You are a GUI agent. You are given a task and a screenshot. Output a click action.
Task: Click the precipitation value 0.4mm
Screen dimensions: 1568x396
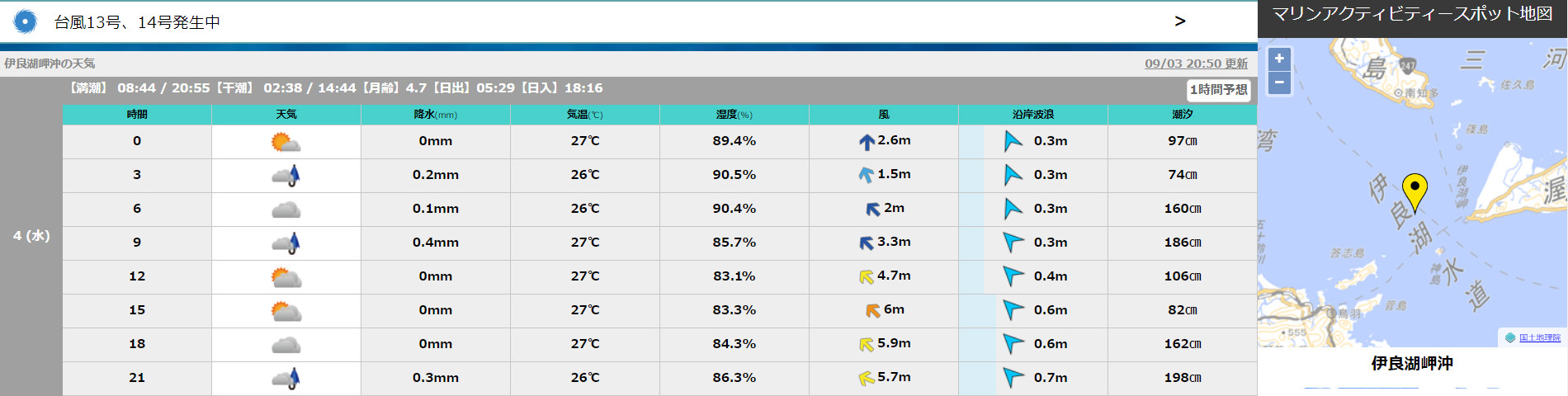(436, 243)
